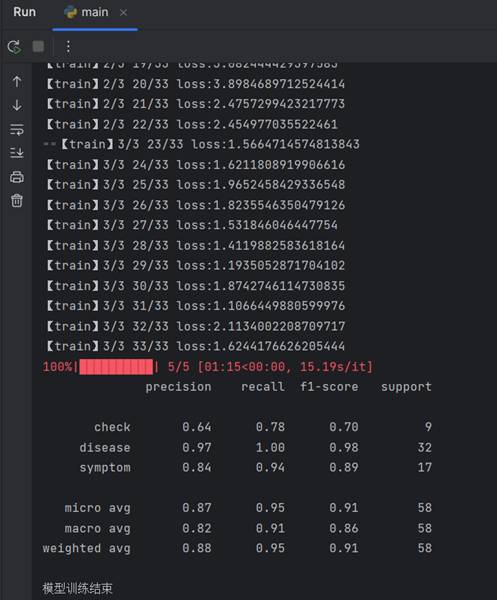This screenshot has height=600, width=497.
Task: Select line 25/33 loss:1.9652458429336548
Action: (195, 184)
